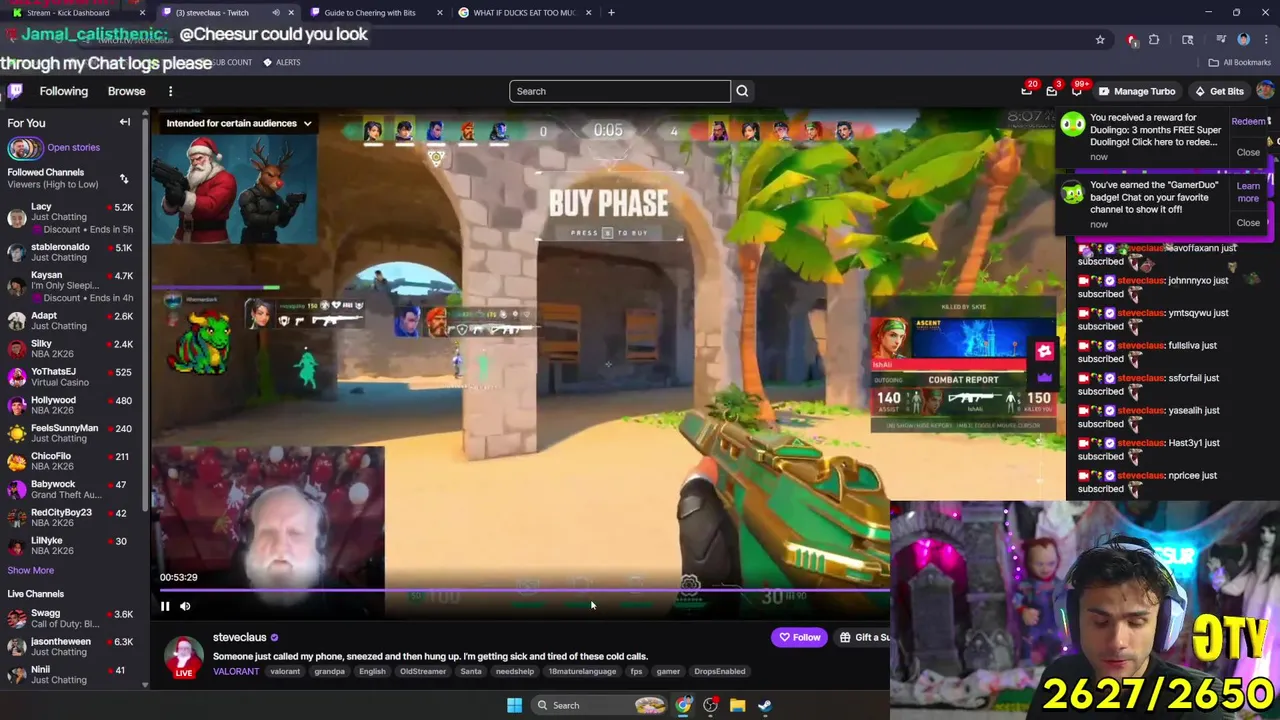Open the media control toolbar icon

1221,40
